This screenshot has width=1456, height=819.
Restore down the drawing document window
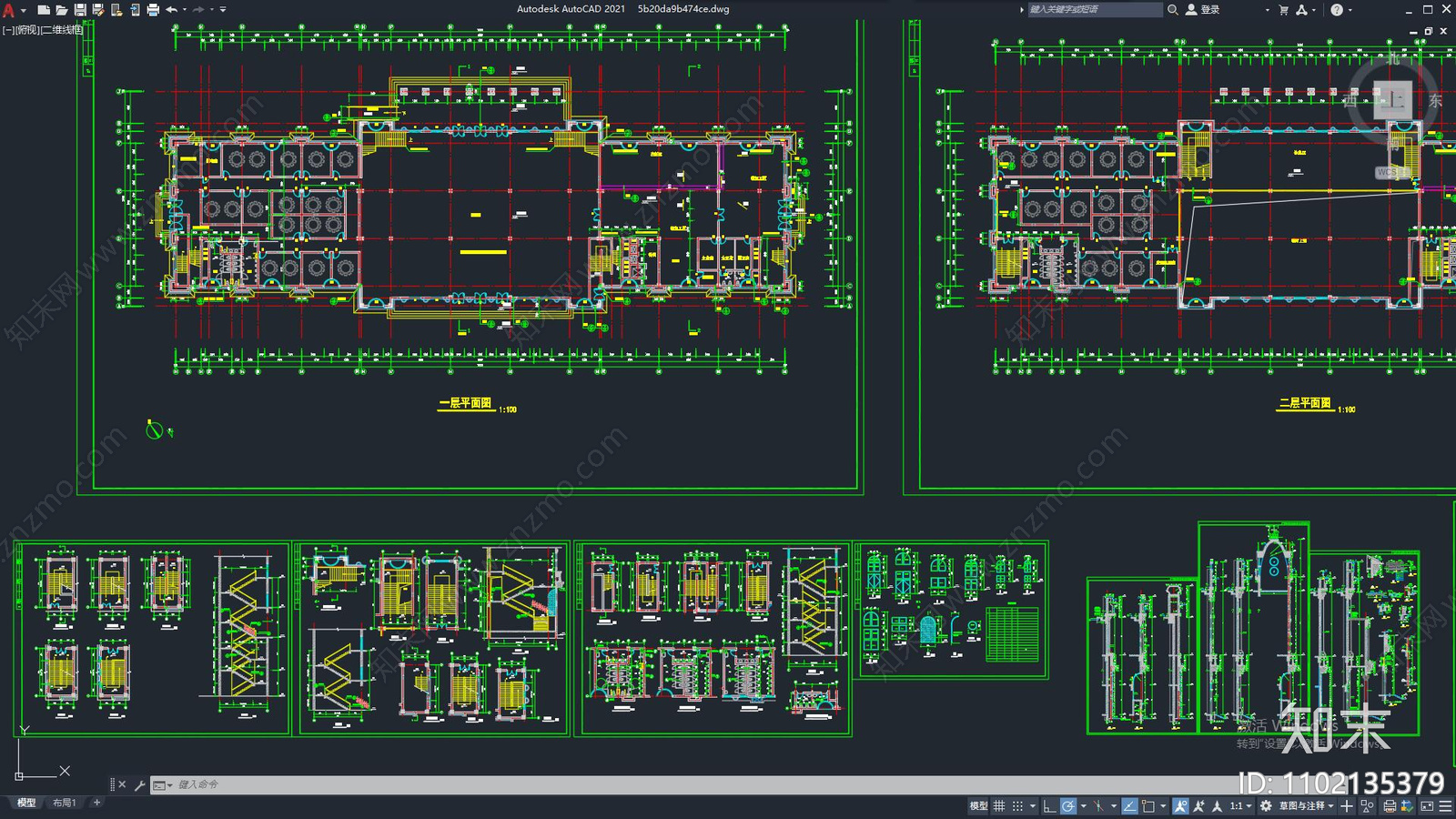1428,31
